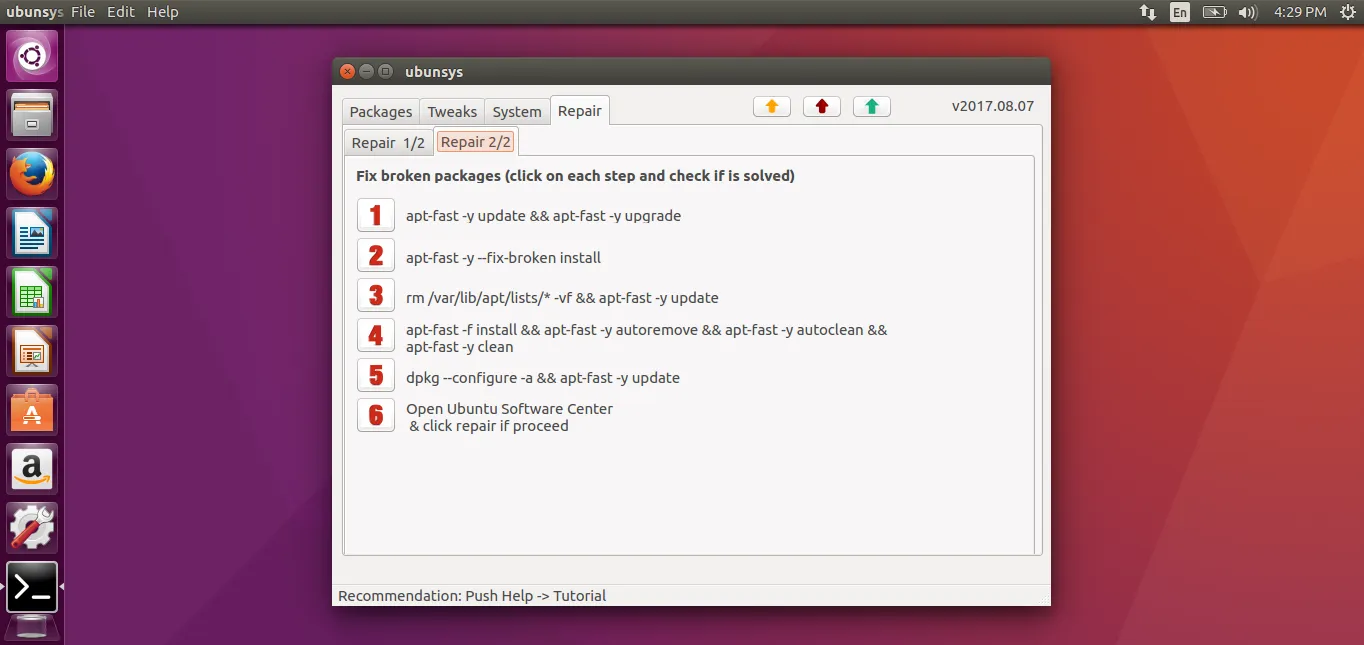Click step 3 remove apt lists icon
Screen dimensions: 1364x645
(376, 296)
